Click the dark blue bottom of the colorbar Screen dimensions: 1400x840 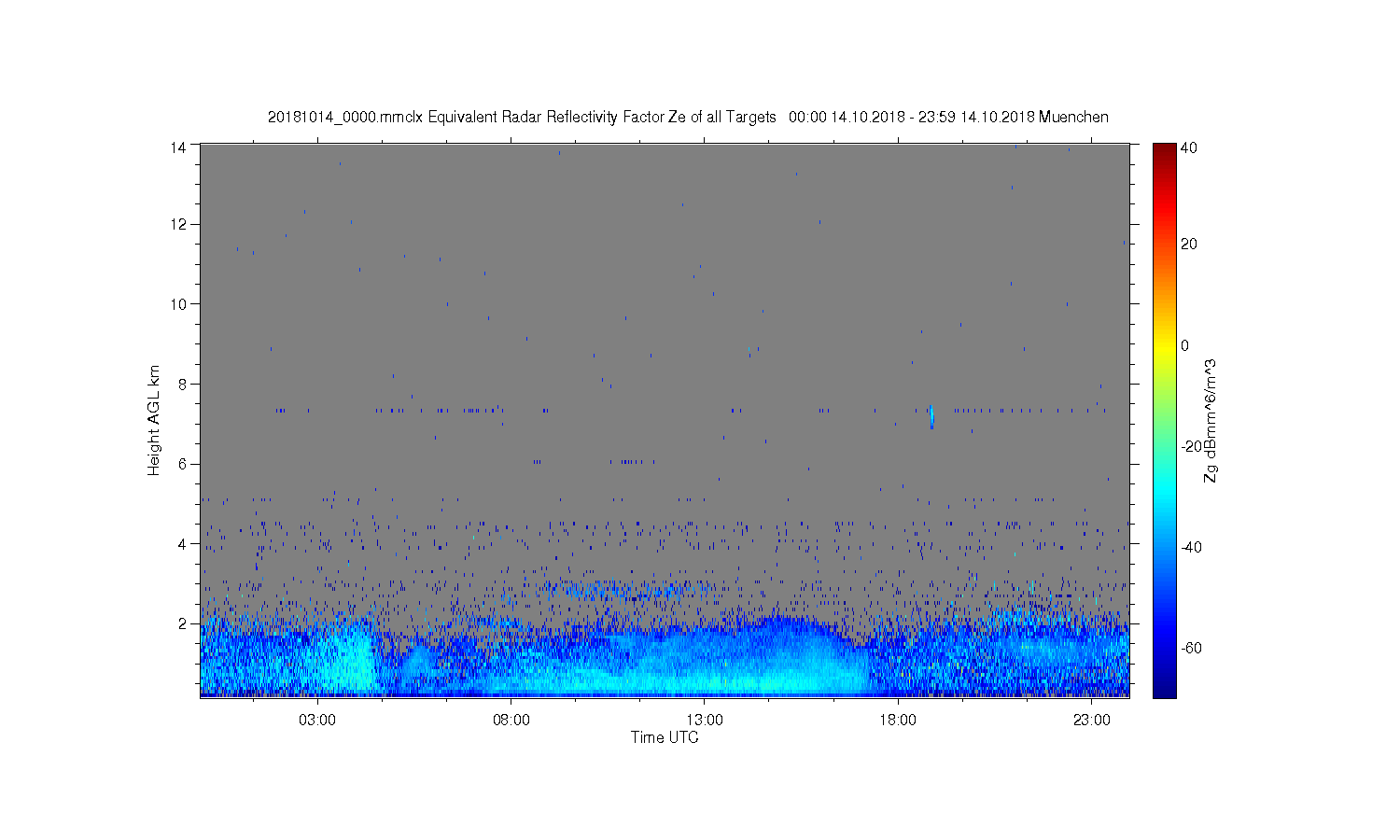[1164, 689]
